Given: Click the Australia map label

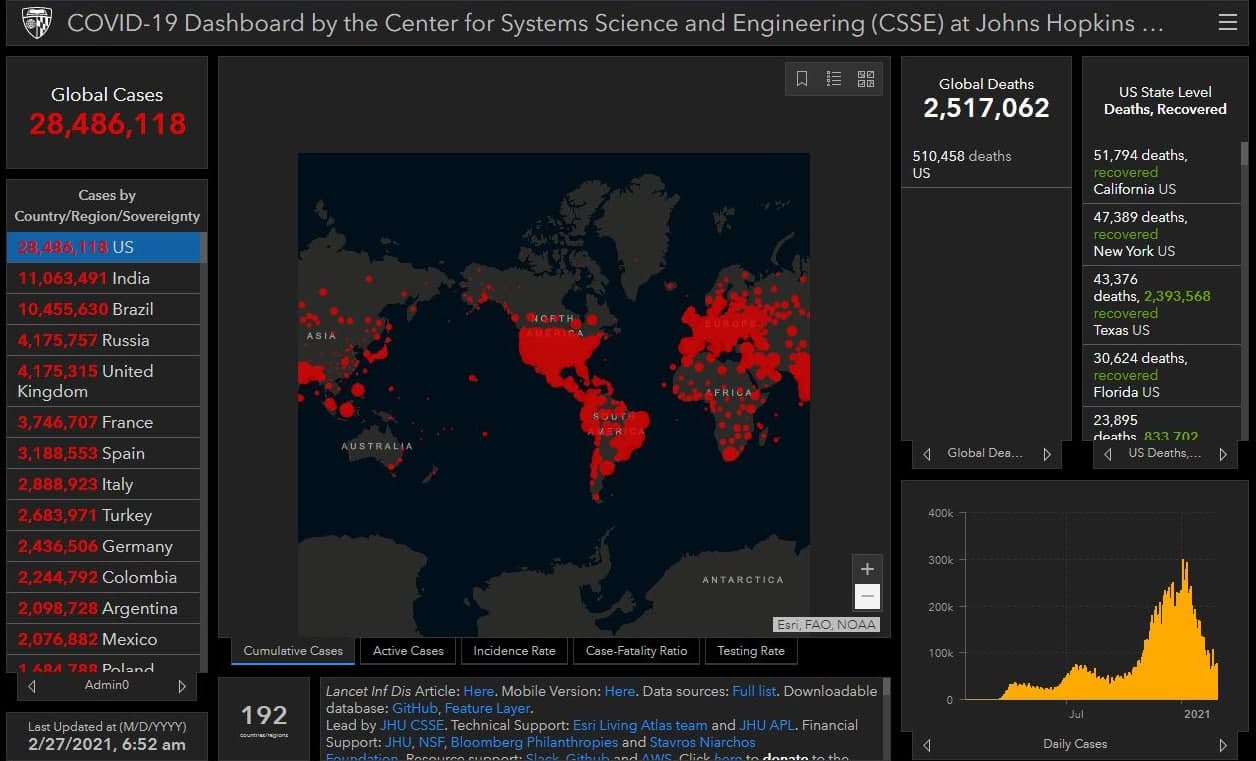Looking at the screenshot, I should (x=377, y=446).
